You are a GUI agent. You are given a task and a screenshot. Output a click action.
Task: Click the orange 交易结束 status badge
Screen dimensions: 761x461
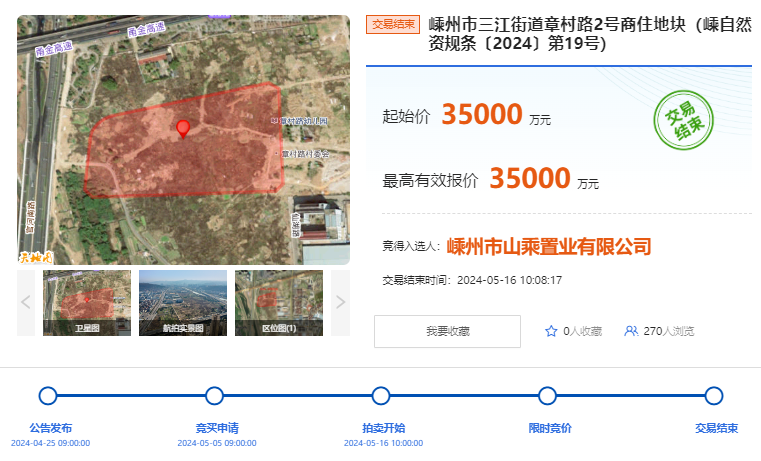point(393,25)
